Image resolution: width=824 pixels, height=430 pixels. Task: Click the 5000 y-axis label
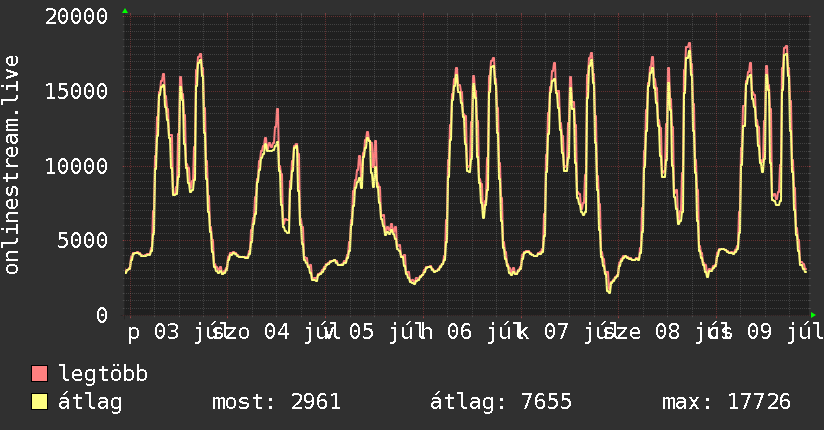83,241
